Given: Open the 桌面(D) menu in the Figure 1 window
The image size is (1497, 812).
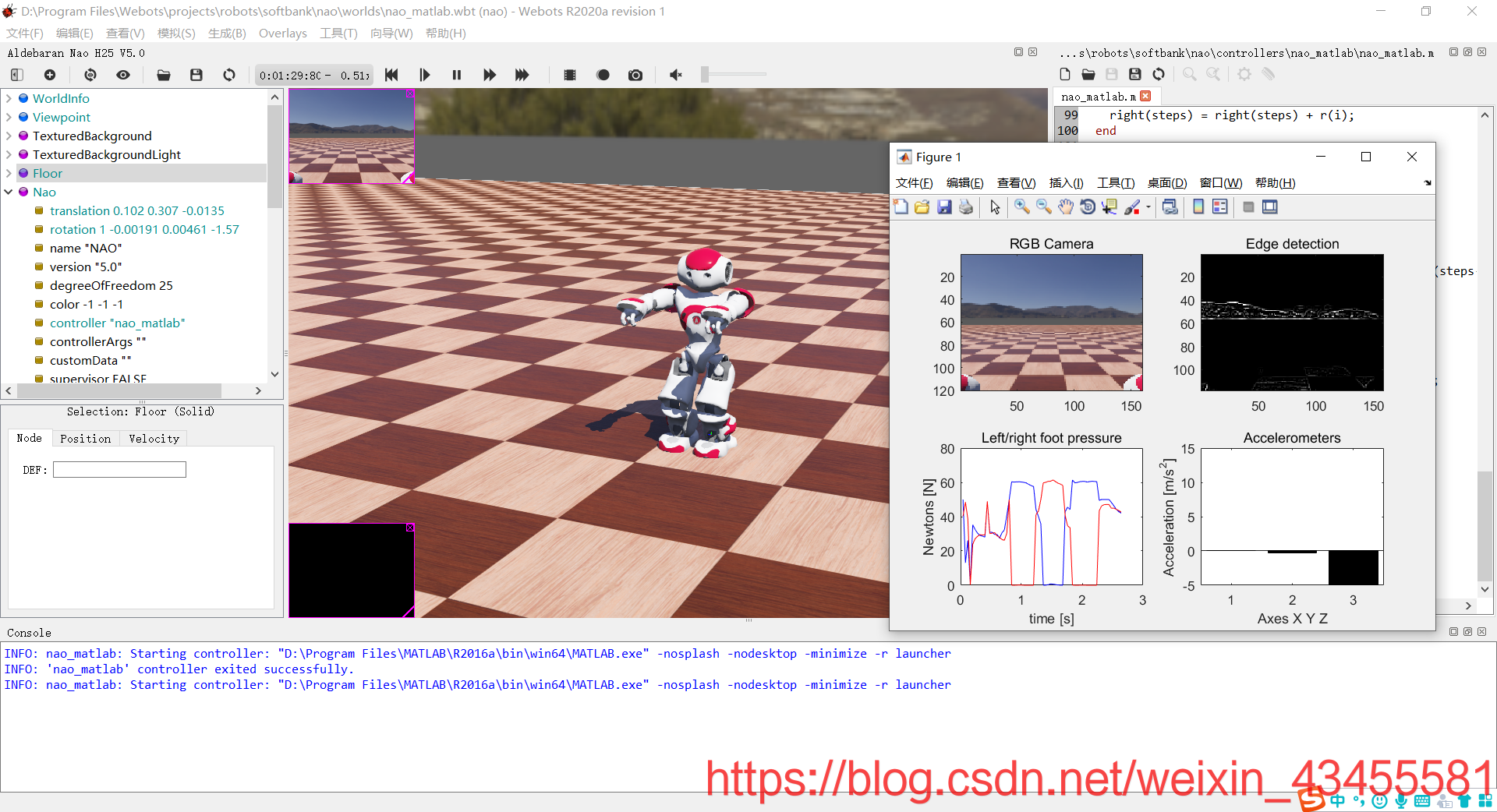Looking at the screenshot, I should (x=1166, y=183).
